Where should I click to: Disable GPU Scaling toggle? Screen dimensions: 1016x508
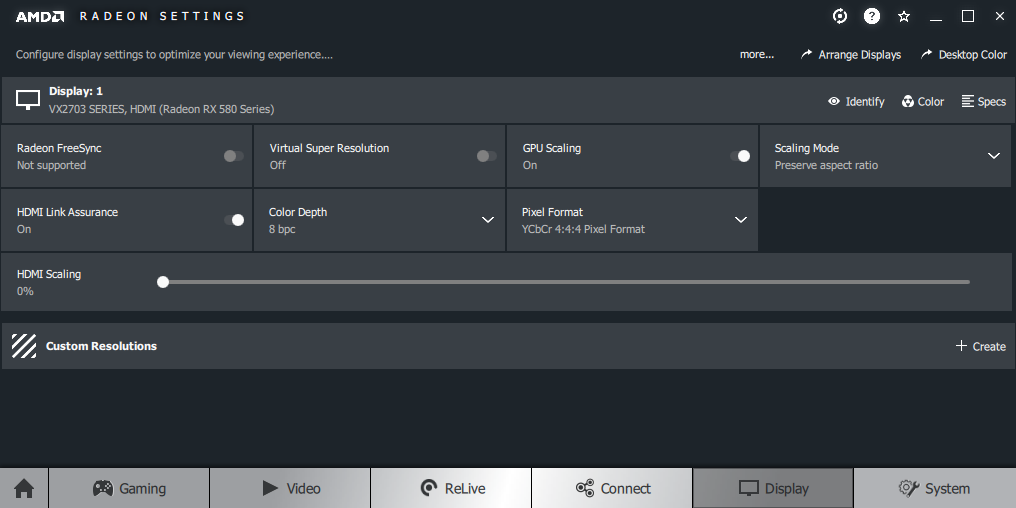pos(740,156)
